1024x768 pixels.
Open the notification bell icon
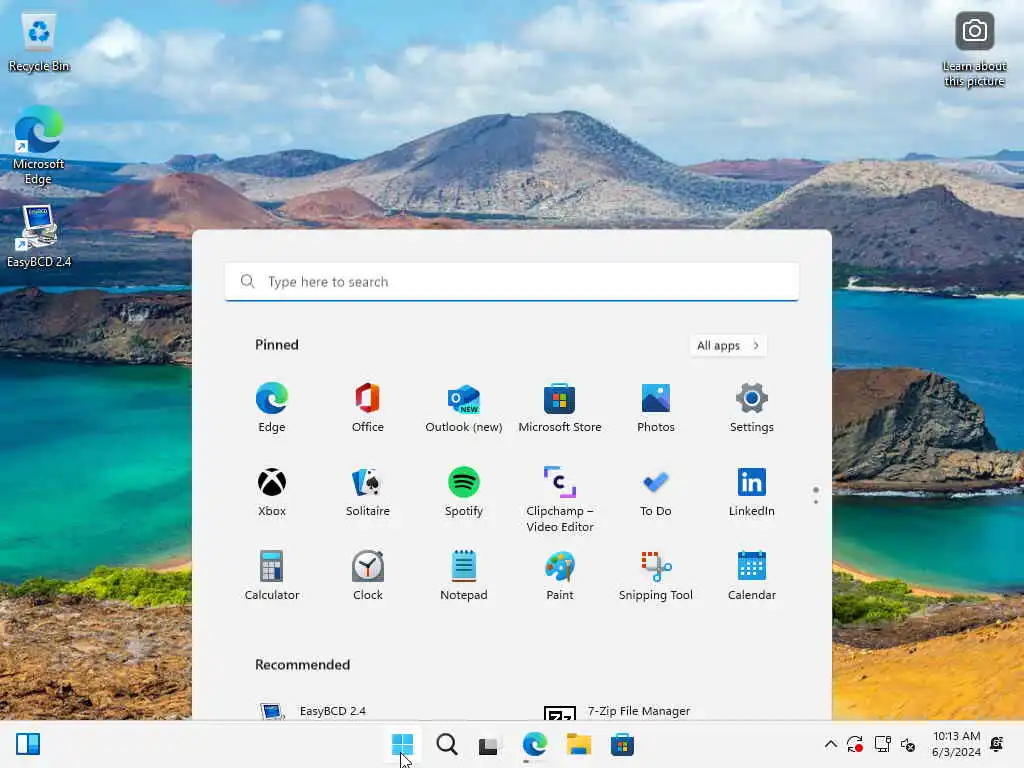tap(997, 744)
